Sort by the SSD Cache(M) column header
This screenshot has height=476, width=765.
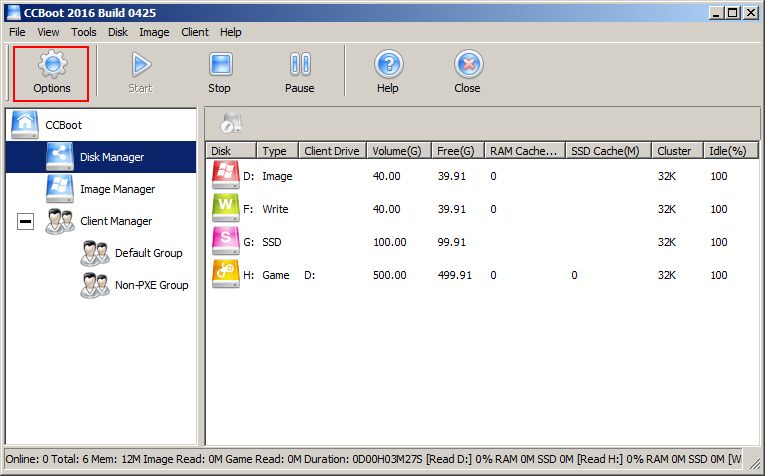pos(608,151)
